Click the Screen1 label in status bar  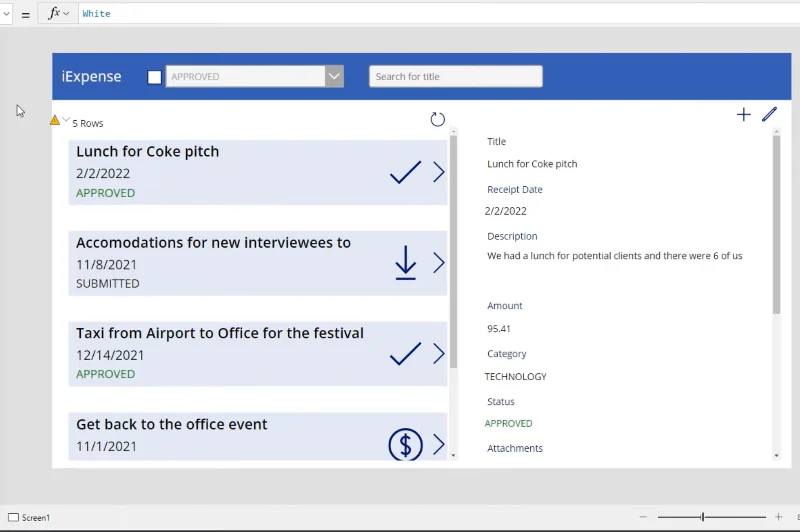[x=36, y=518]
